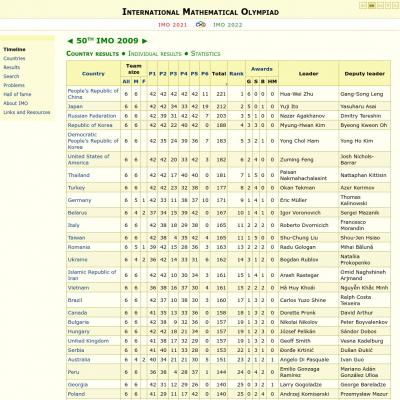This screenshot has width=400, height=400.
Task: Open the Statistics tab
Action: [205, 54]
